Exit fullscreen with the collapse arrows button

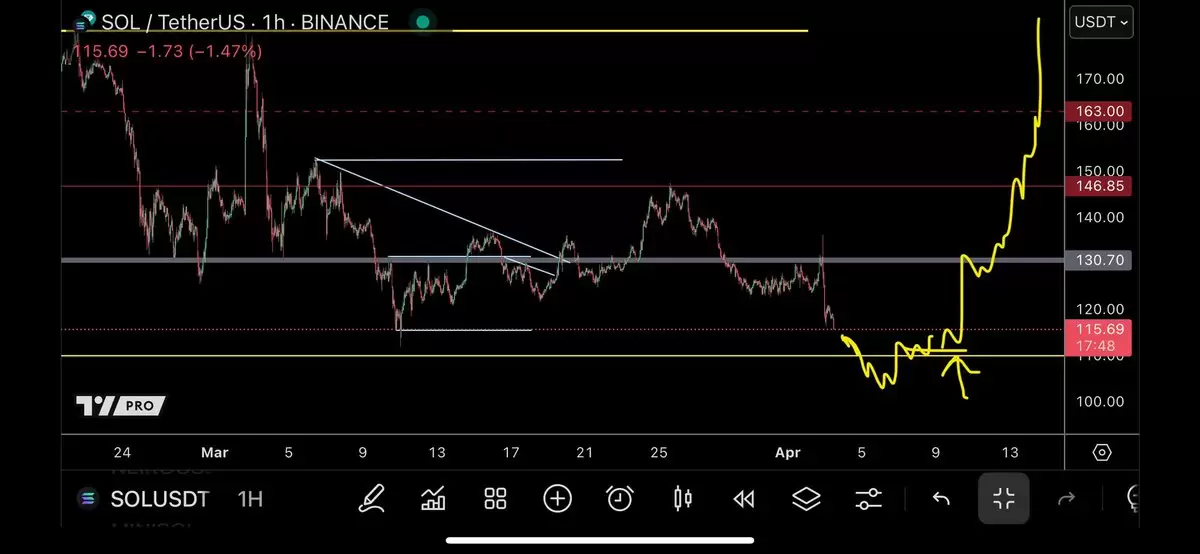1004,498
